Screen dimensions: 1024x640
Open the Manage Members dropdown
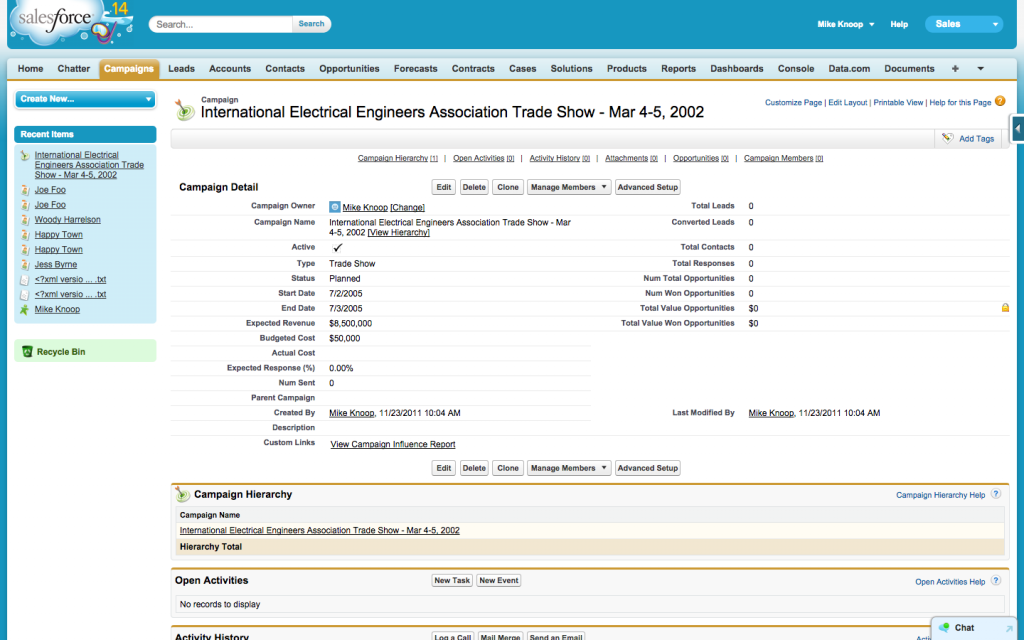point(568,187)
